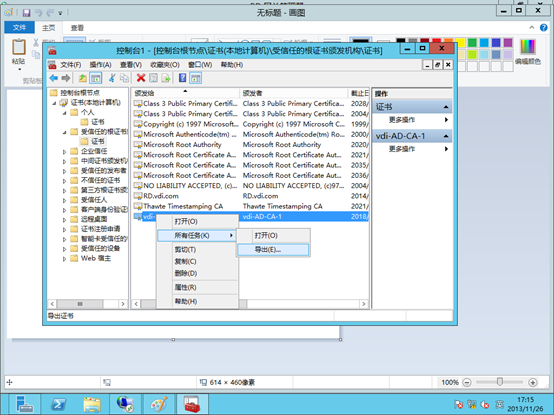Open the 窗口(W) menu in MMC

tap(200, 65)
